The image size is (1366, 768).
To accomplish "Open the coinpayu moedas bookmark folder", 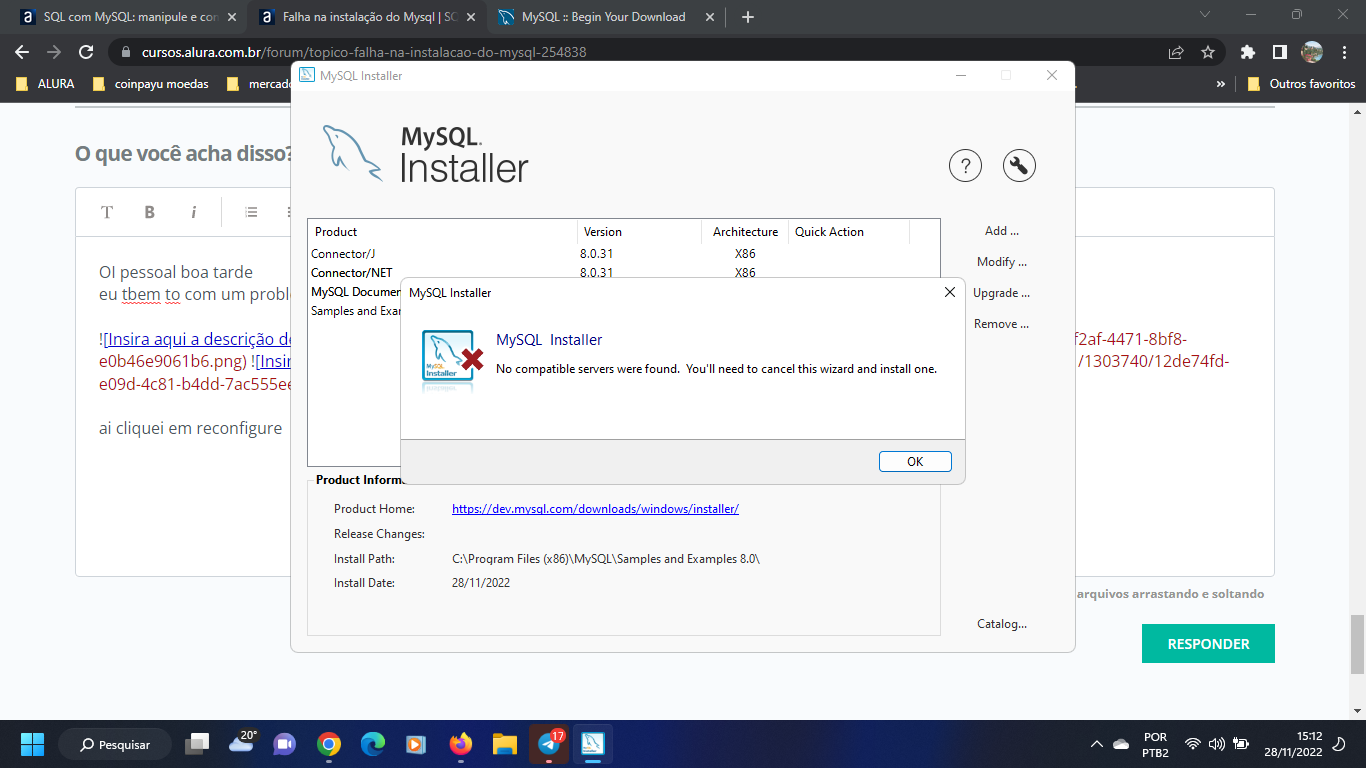I will click(150, 84).
